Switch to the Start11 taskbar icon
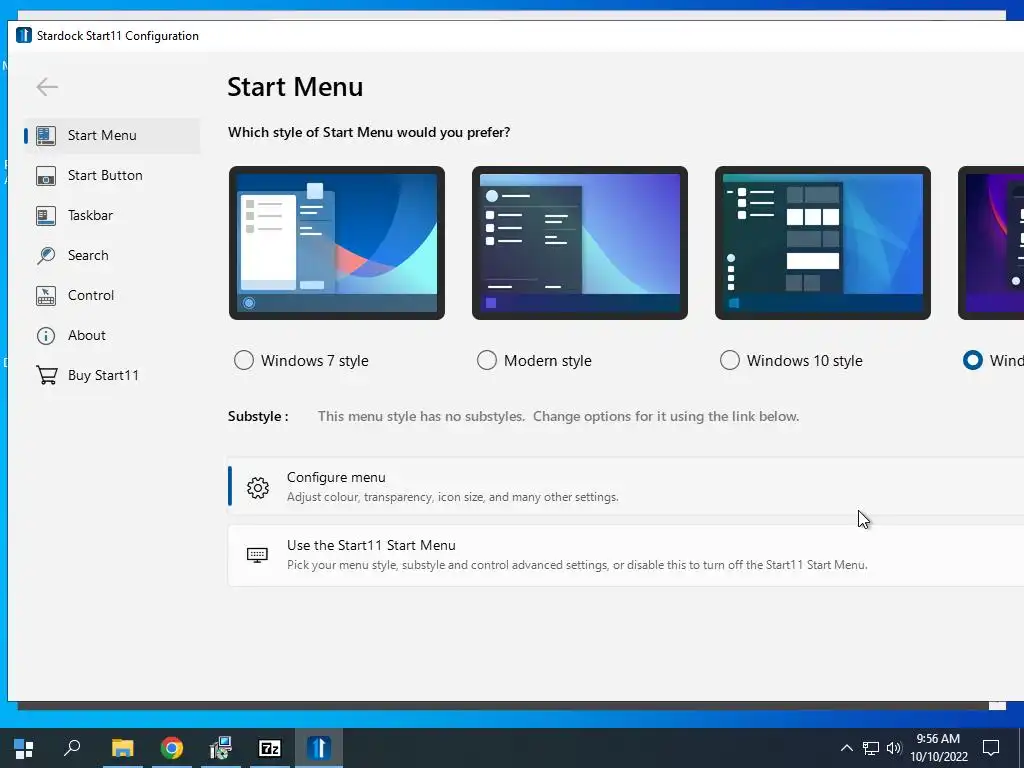The image size is (1024, 768). tap(319, 748)
